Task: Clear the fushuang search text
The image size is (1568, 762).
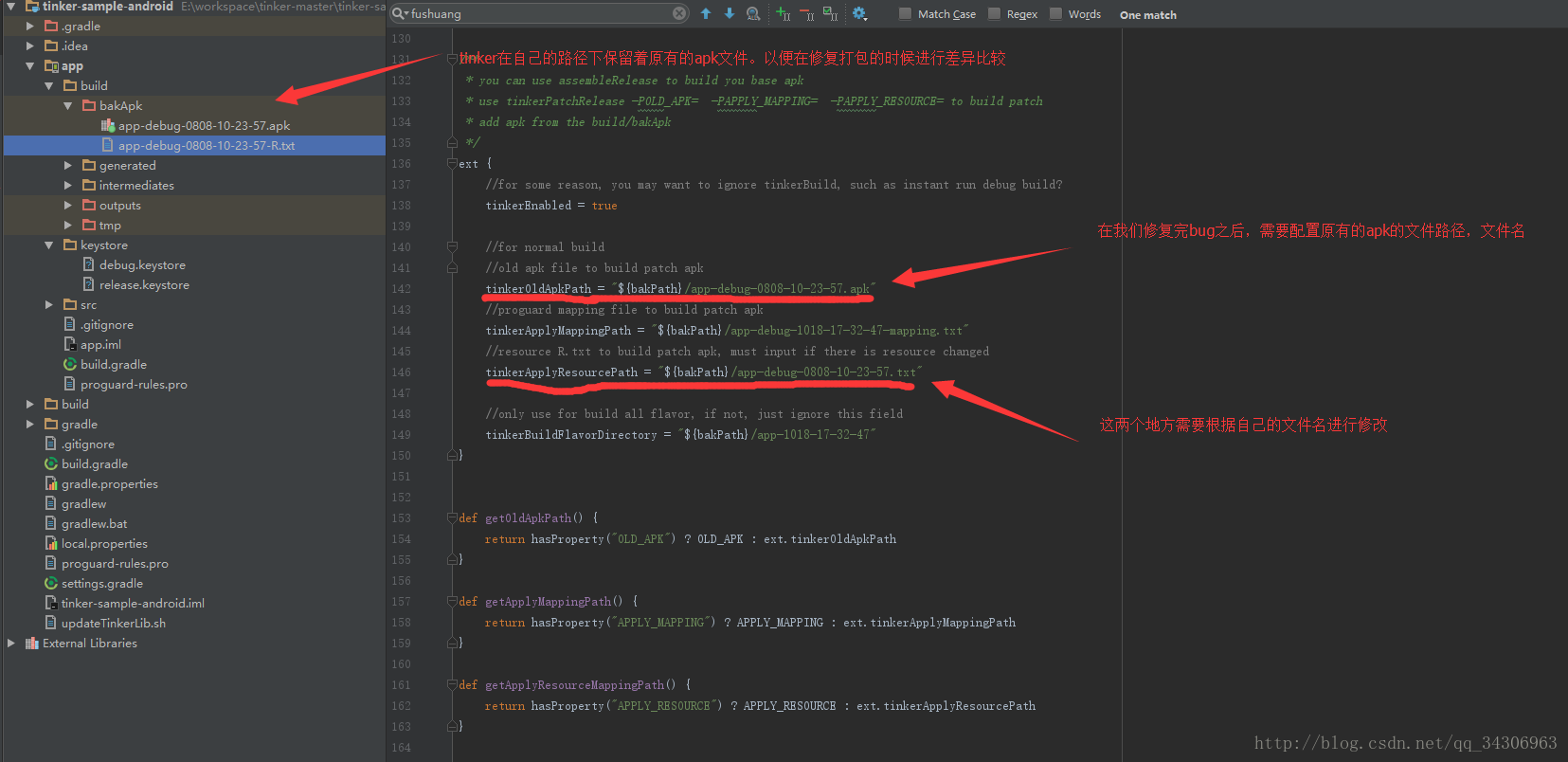Action: coord(679,13)
